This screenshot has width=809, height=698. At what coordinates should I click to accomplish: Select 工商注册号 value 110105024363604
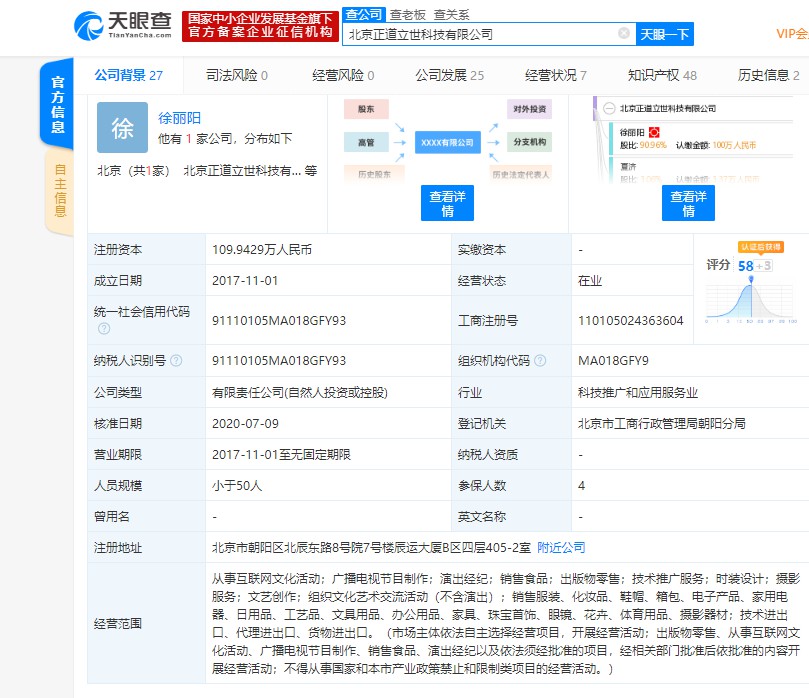(x=630, y=320)
